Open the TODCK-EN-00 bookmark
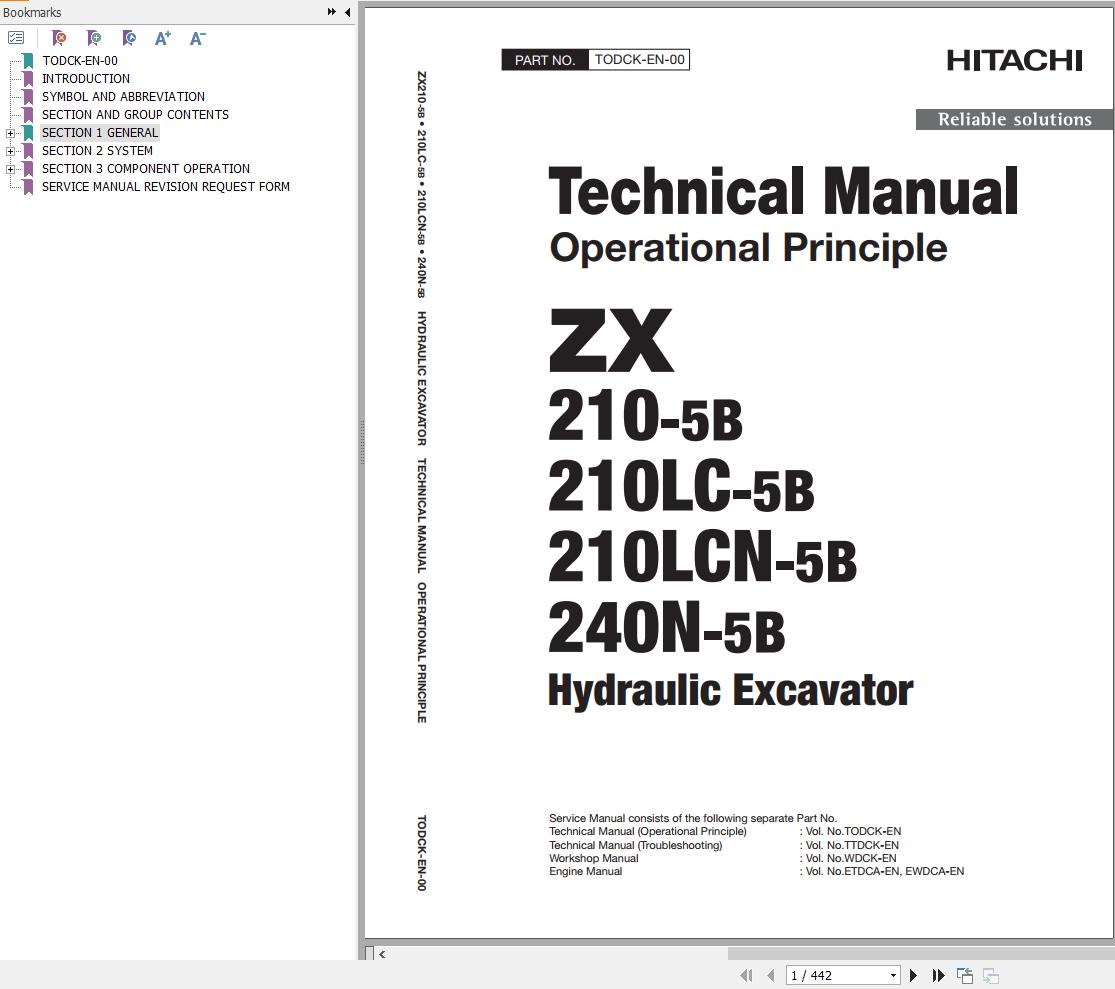Viewport: 1115px width, 989px height. tap(80, 60)
